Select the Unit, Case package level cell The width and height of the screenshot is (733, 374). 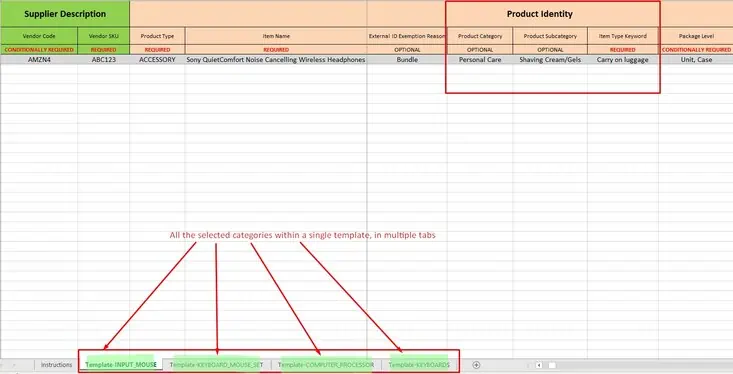[x=696, y=59]
